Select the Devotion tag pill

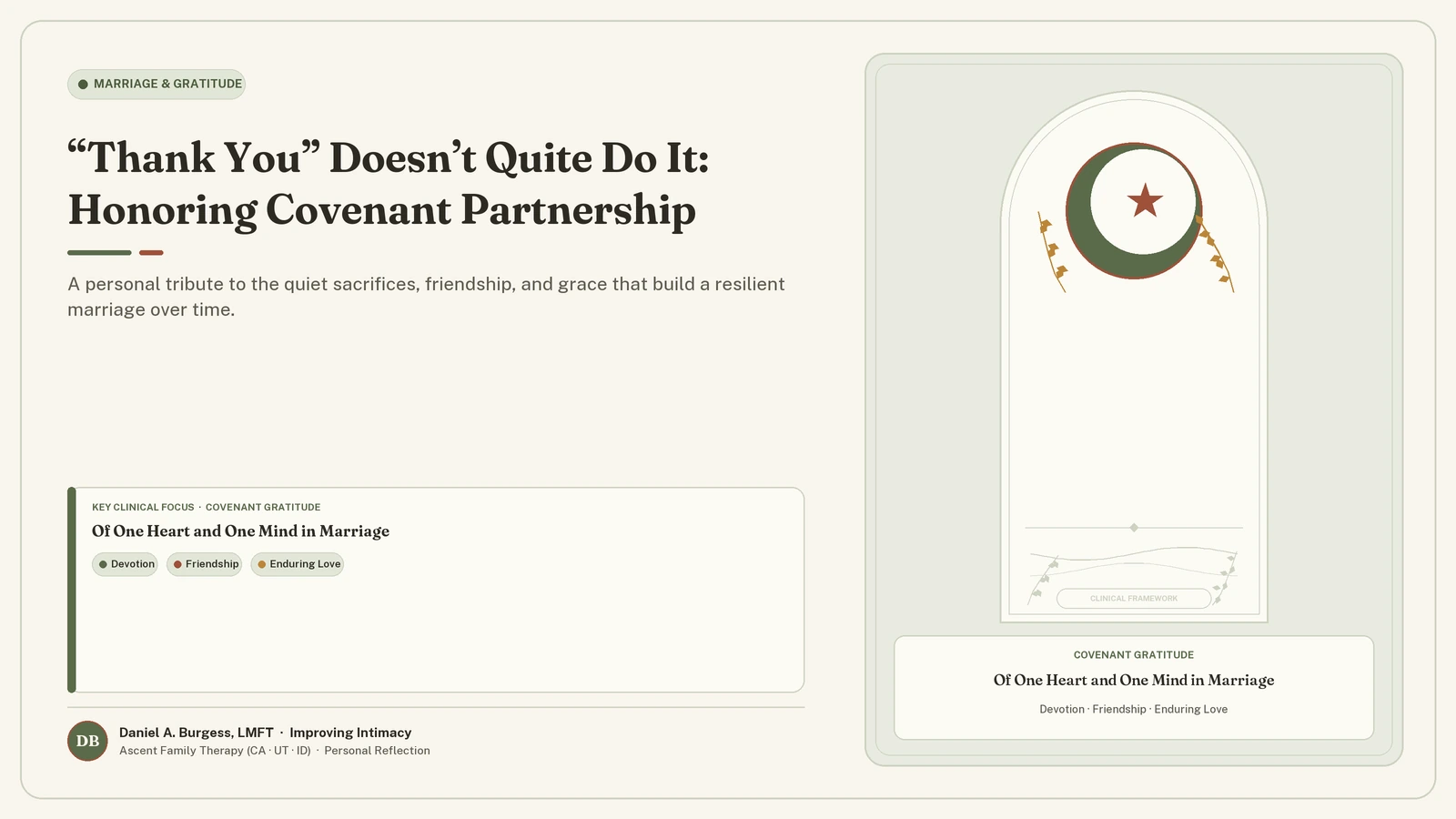125,564
